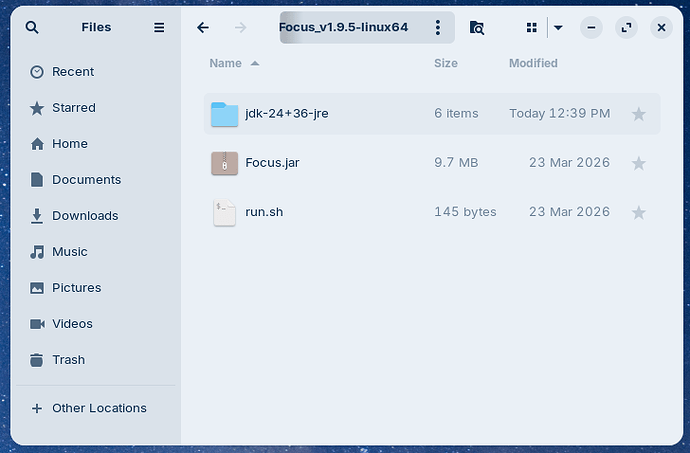Click the "run.sh" file name

pos(264,212)
